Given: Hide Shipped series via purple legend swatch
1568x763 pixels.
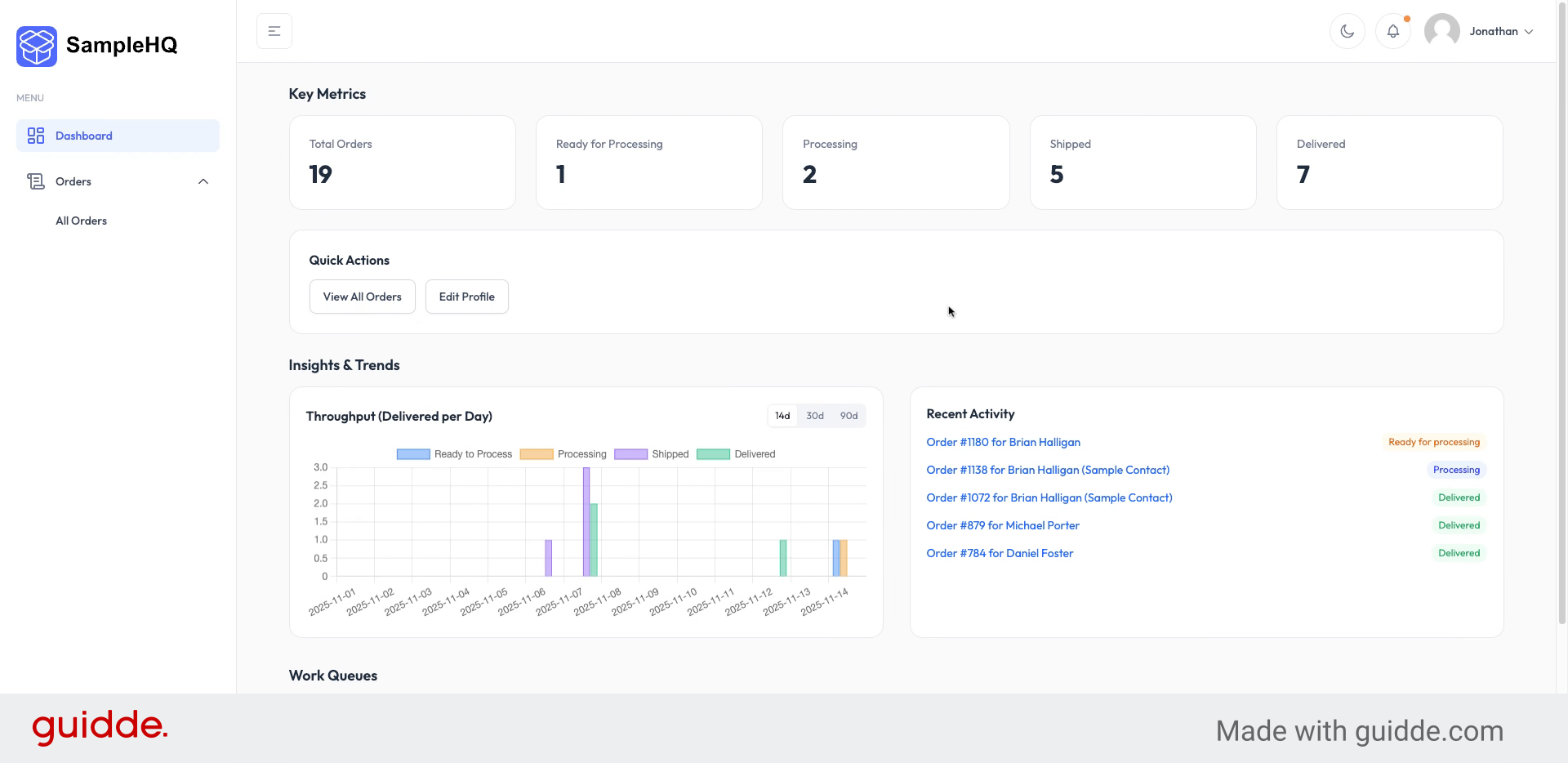Looking at the screenshot, I should pyautogui.click(x=630, y=454).
